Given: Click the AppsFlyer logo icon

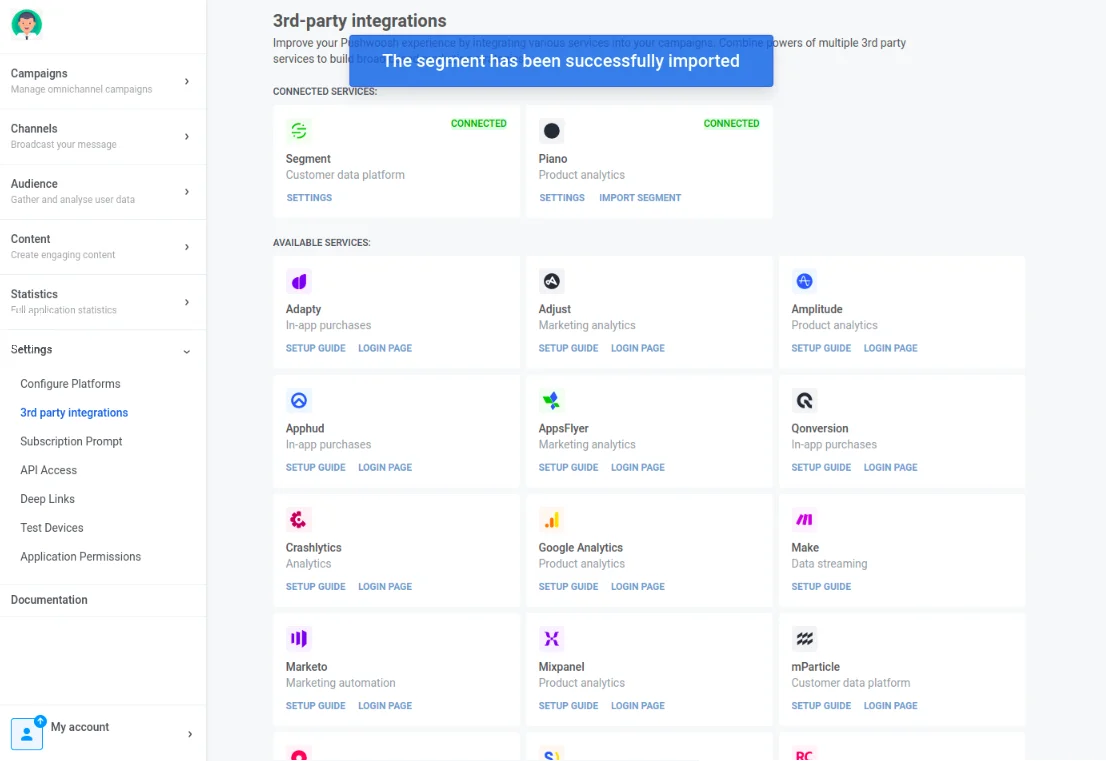Looking at the screenshot, I should [551, 401].
